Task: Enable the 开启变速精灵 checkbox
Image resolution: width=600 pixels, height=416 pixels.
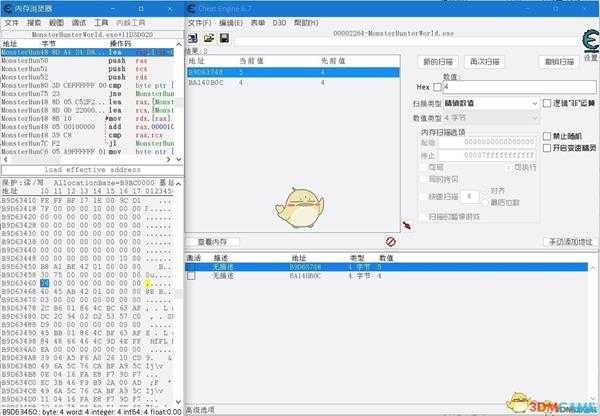Action: tap(546, 148)
